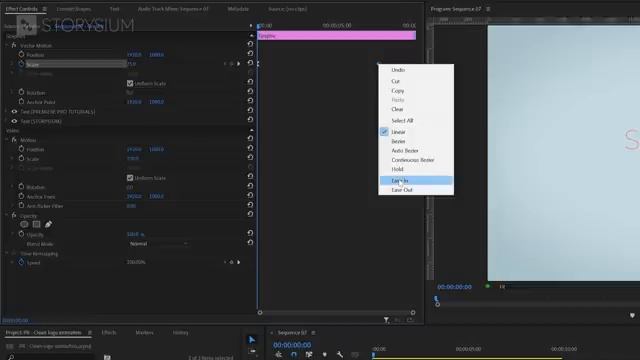
Task: Click the pink Graphic clip bar
Action: 337,36
